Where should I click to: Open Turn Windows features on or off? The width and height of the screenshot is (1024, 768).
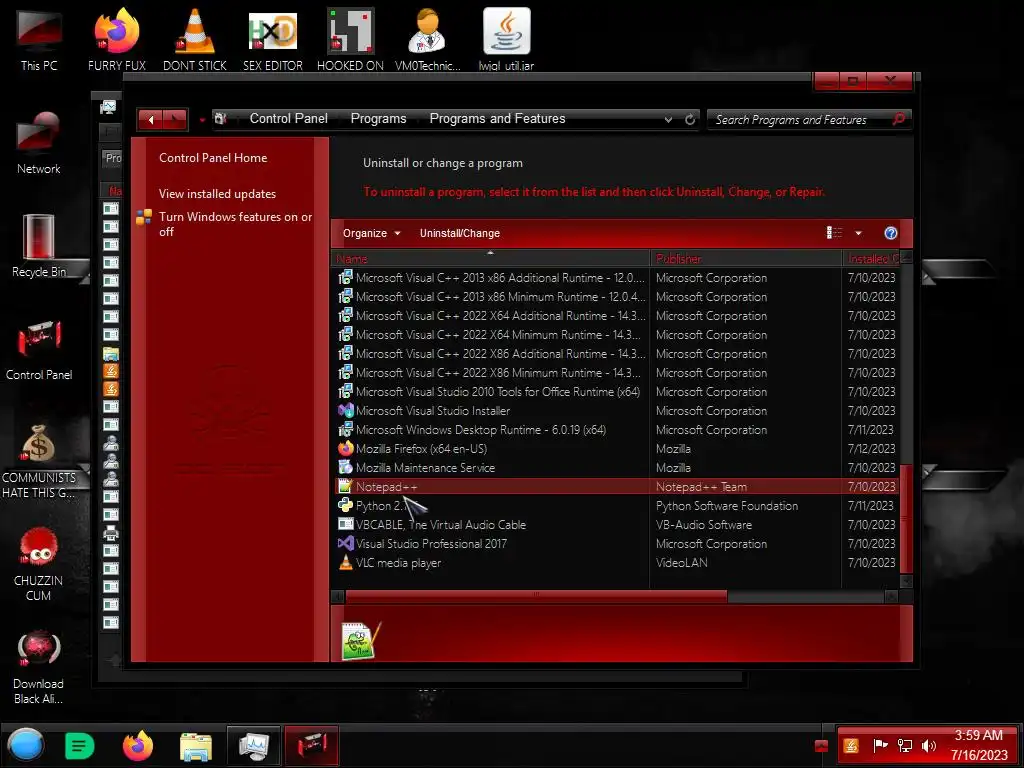click(235, 224)
